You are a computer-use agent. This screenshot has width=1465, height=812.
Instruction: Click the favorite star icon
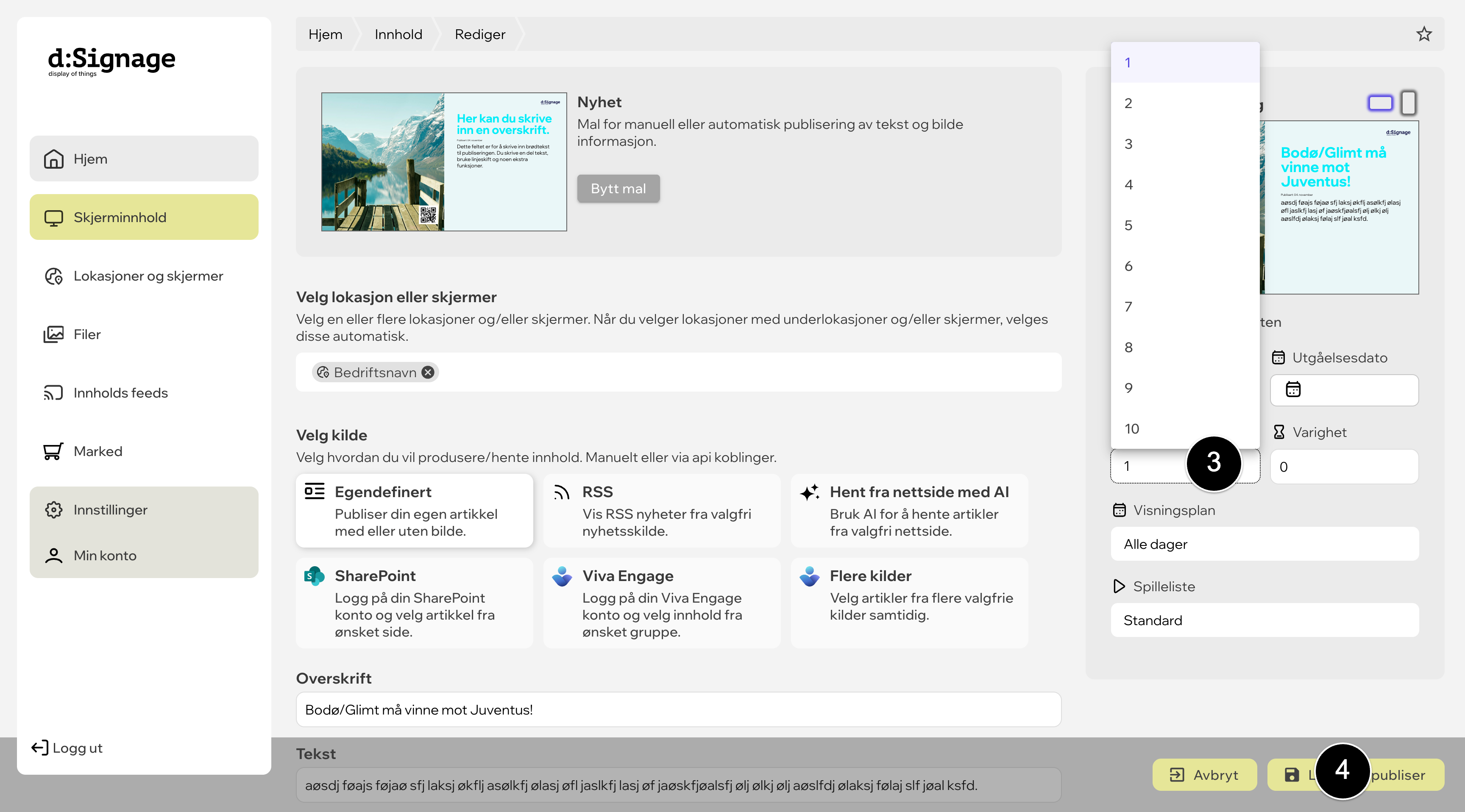click(x=1423, y=34)
